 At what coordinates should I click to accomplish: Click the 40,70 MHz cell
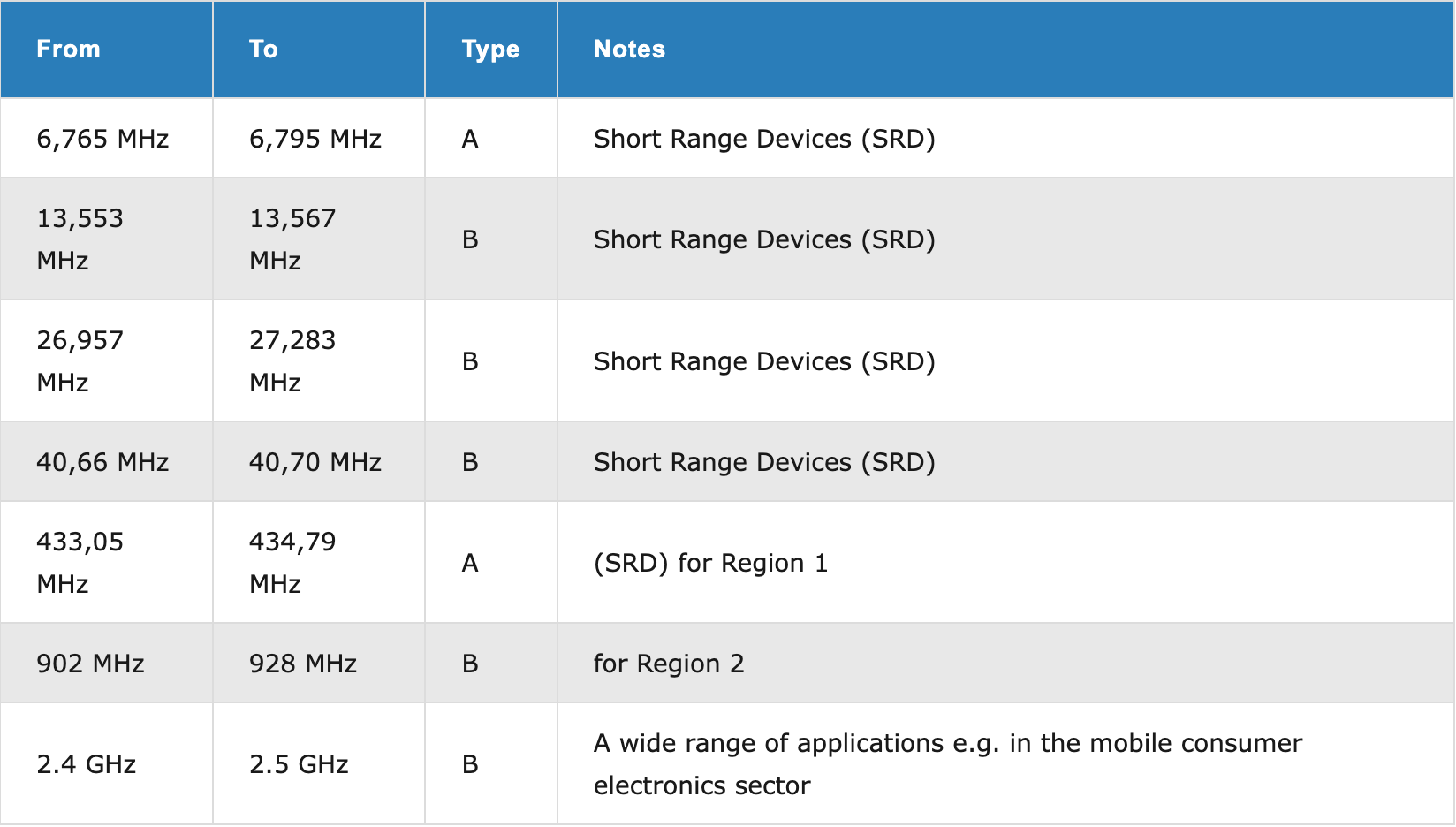tap(315, 462)
